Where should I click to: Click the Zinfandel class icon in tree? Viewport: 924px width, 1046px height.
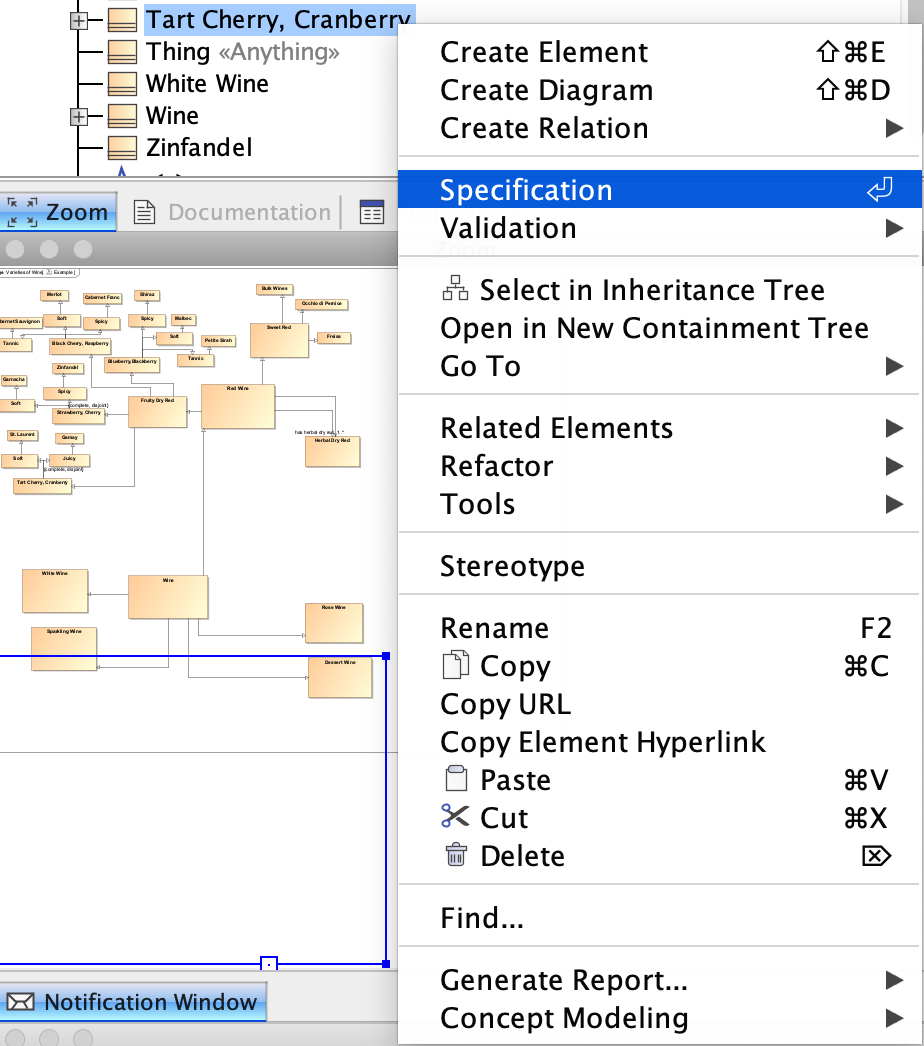[x=122, y=148]
